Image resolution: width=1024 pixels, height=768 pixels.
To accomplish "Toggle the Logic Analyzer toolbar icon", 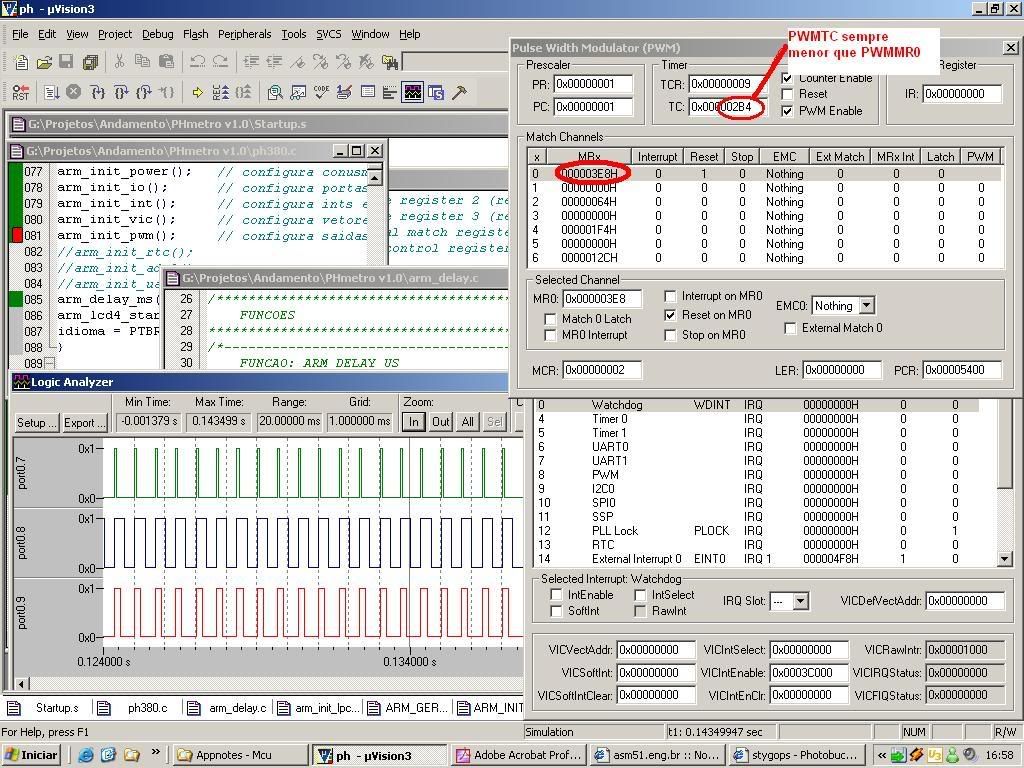I will click(x=413, y=92).
